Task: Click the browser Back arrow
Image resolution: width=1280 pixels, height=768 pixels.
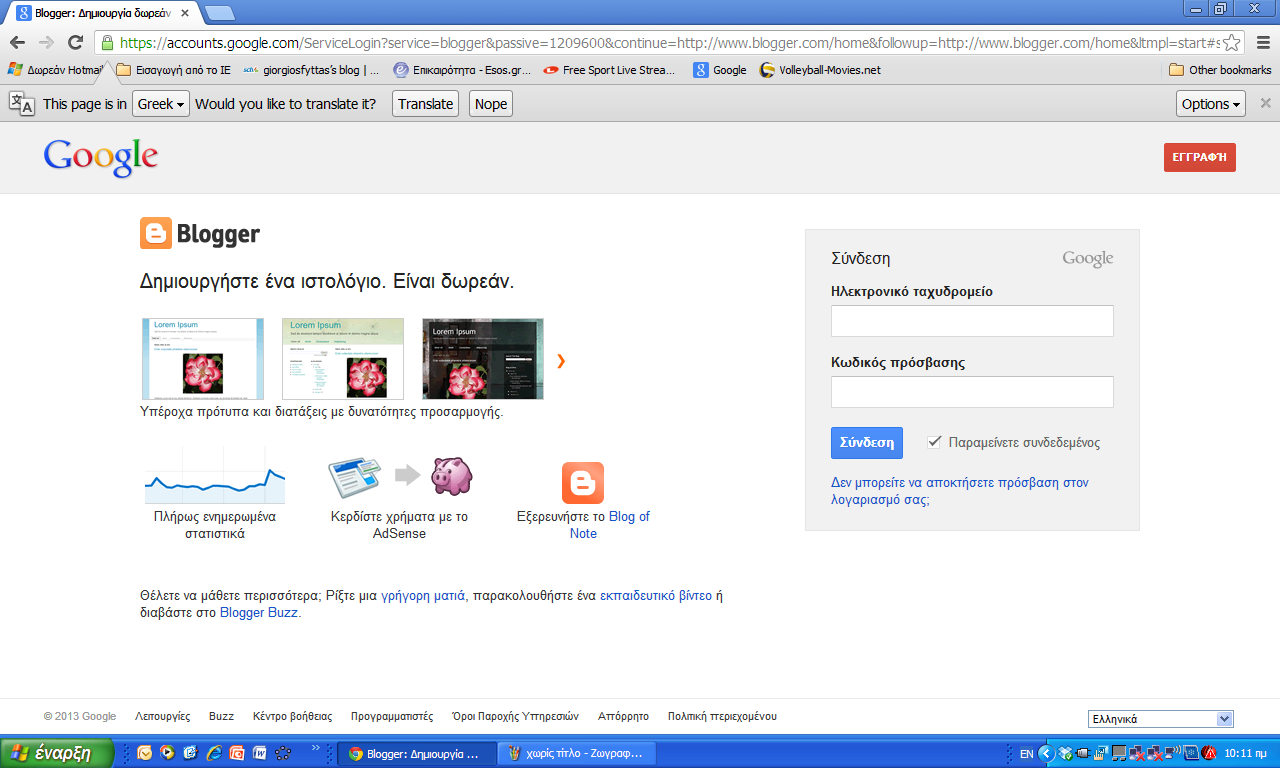Action: tap(17, 42)
